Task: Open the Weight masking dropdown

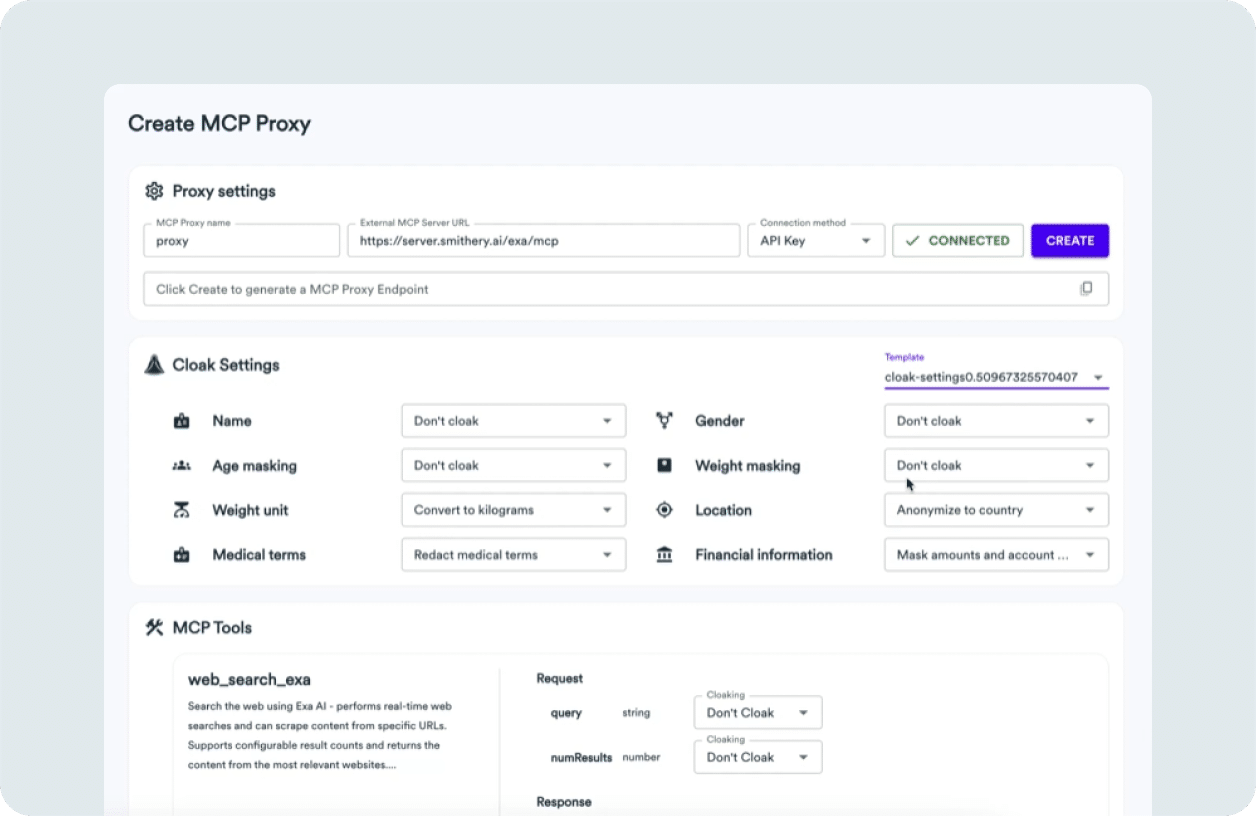Action: (x=996, y=465)
